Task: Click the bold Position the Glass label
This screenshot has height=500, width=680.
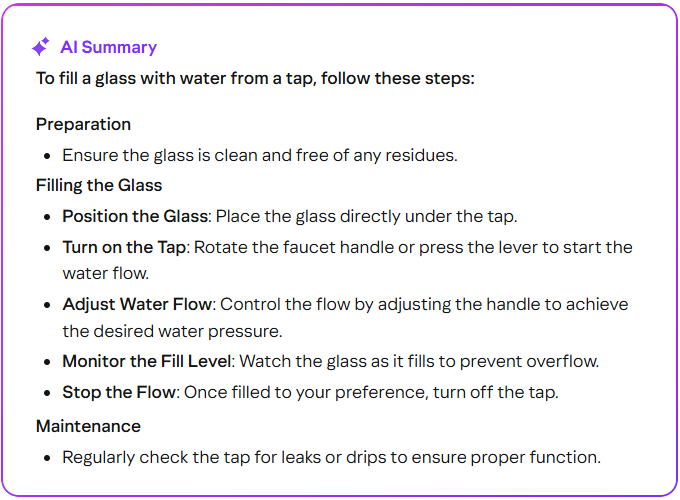Action: click(x=135, y=216)
